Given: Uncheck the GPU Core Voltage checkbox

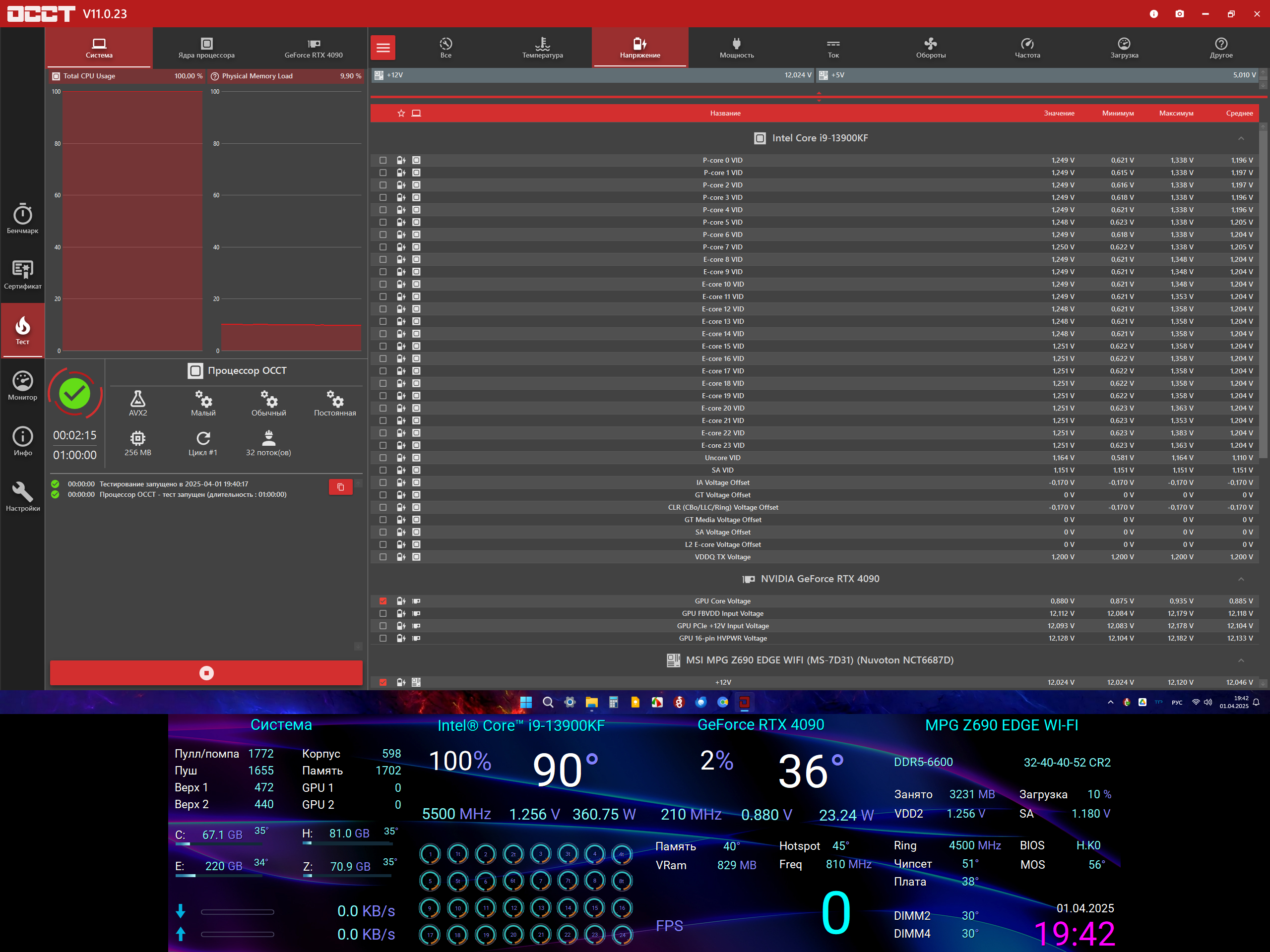Looking at the screenshot, I should (x=383, y=601).
